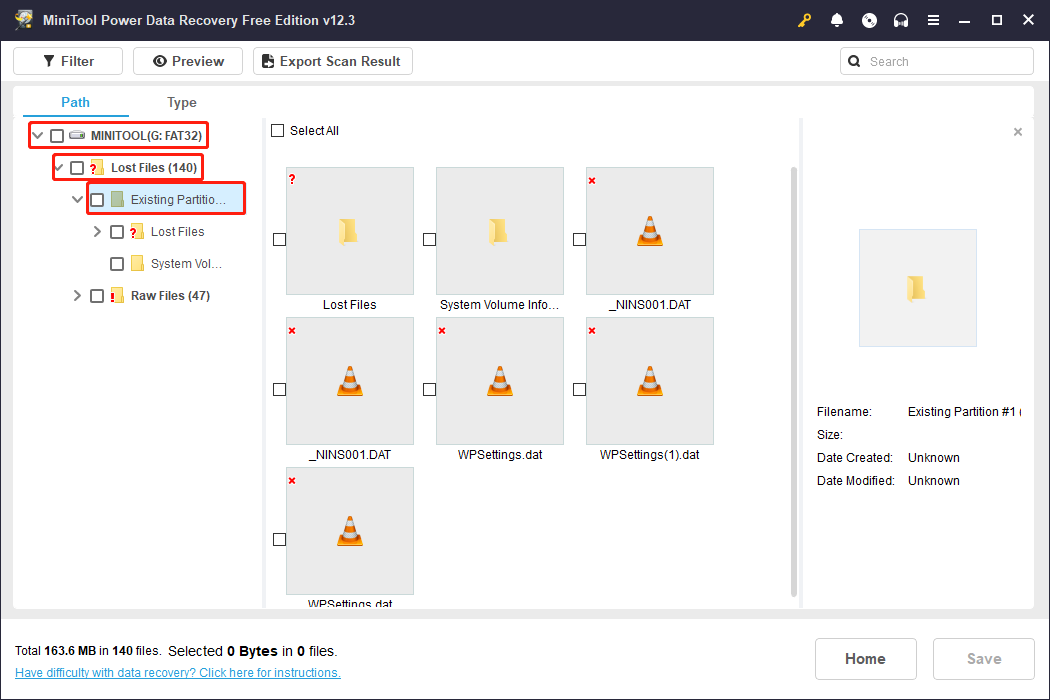Collapse the MINITOOL(G: FAT32) tree node
1050x700 pixels.
click(x=37, y=134)
